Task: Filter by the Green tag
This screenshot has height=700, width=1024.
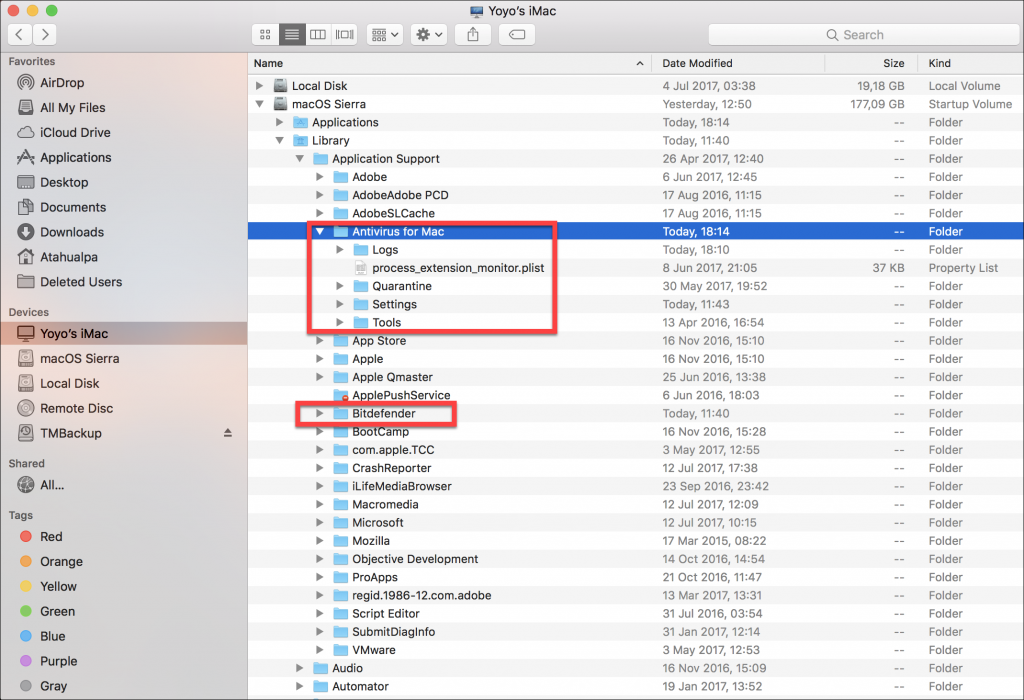Action: click(x=57, y=611)
